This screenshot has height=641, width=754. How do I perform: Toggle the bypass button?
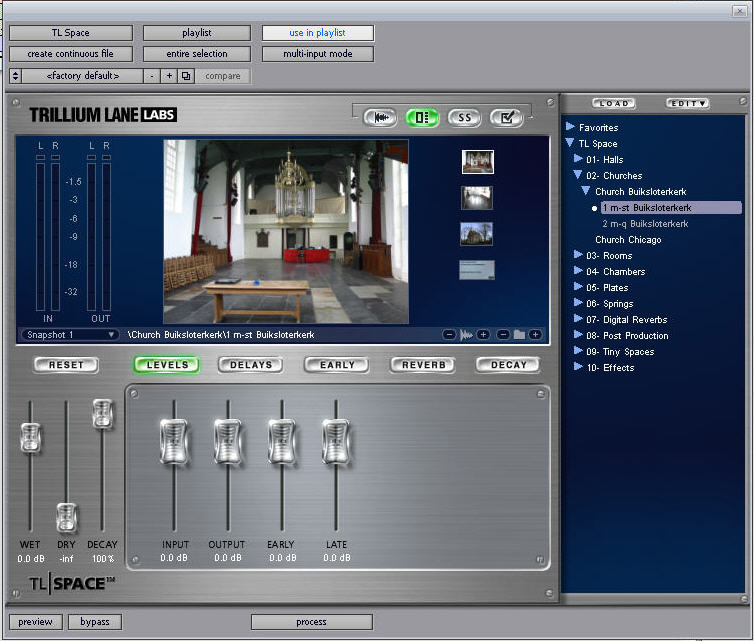pyautogui.click(x=95, y=622)
